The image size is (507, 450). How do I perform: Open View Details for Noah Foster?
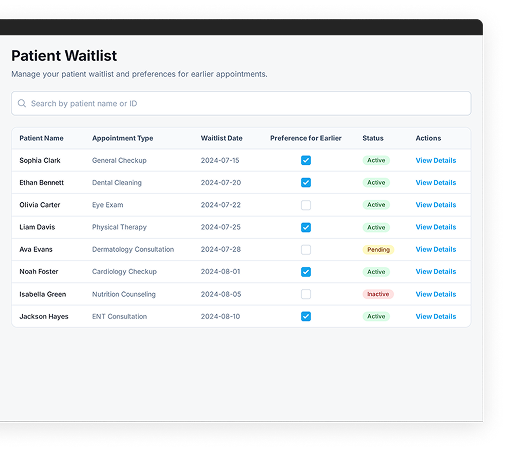(436, 272)
